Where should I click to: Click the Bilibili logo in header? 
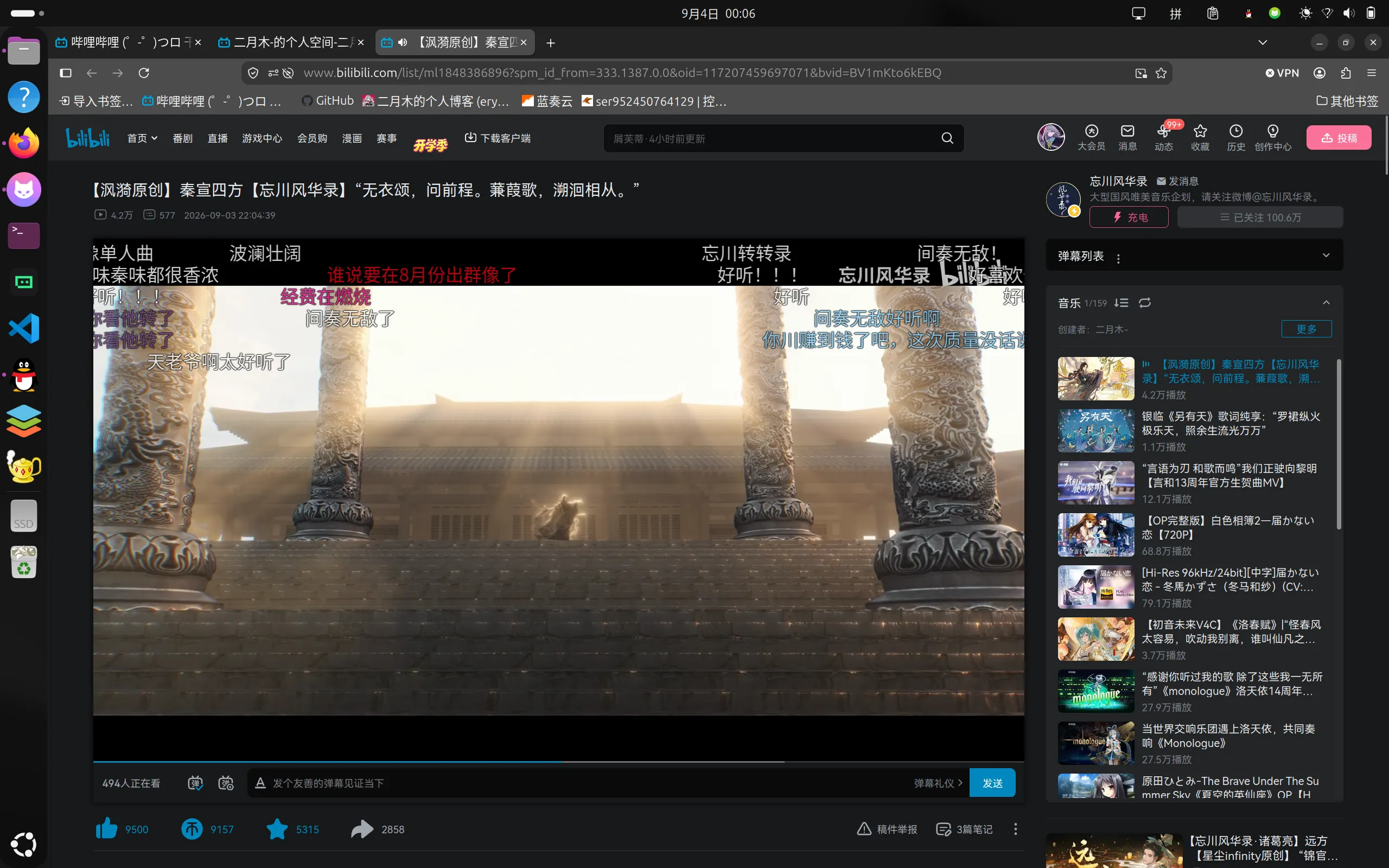pos(87,138)
